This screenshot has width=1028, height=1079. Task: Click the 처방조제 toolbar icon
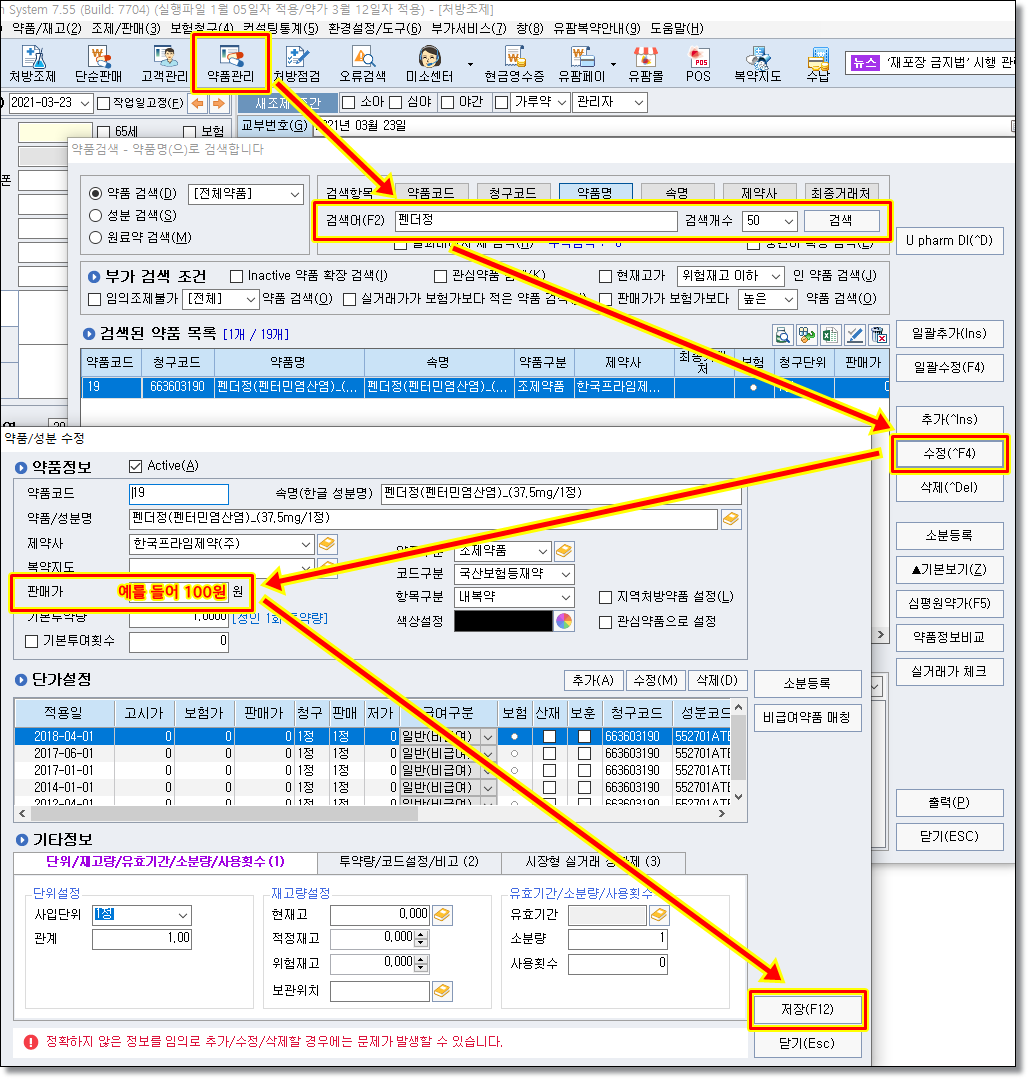(x=34, y=62)
